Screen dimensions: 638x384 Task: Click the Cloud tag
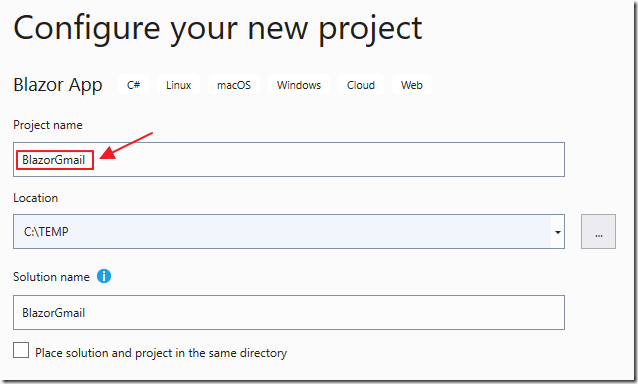[361, 85]
